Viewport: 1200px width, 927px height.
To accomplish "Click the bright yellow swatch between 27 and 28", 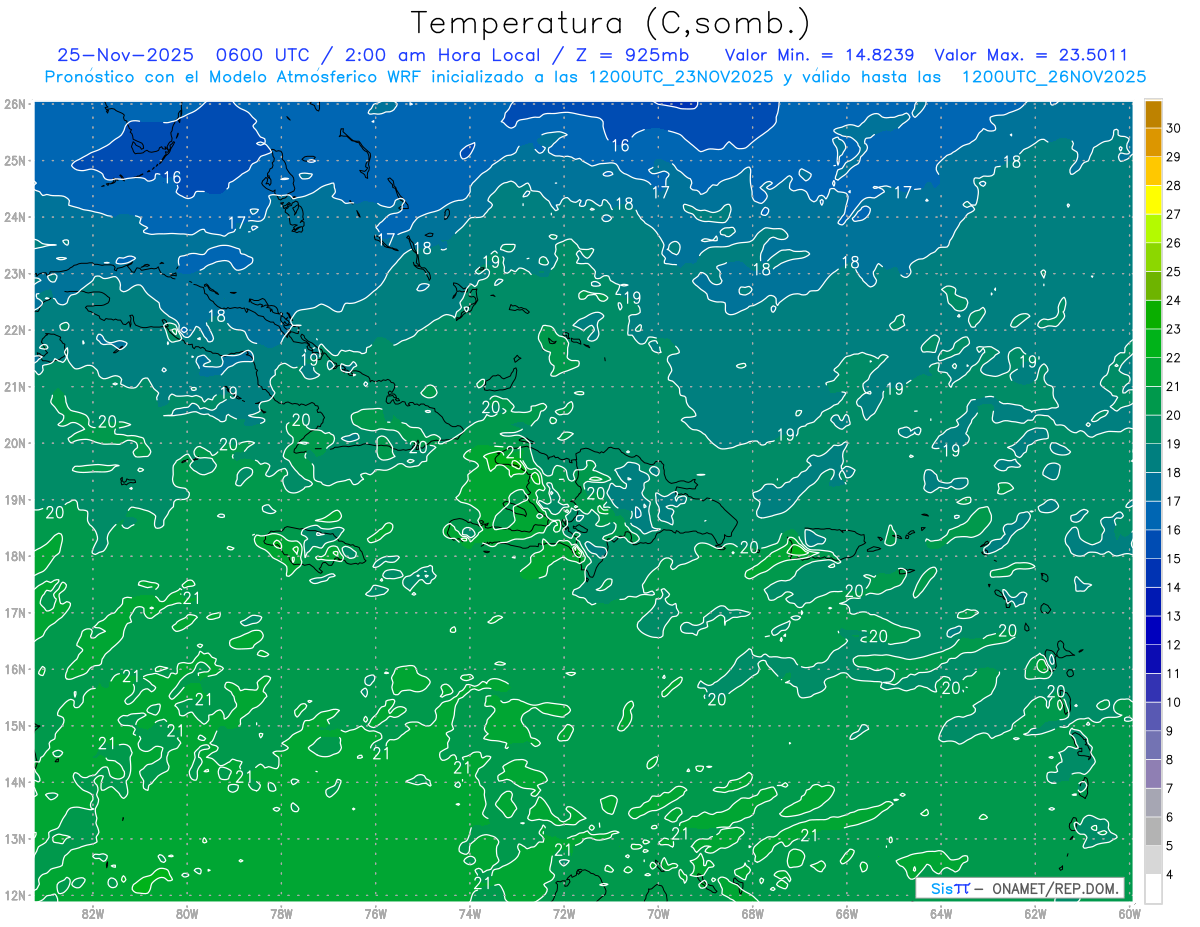I will point(1153,200).
